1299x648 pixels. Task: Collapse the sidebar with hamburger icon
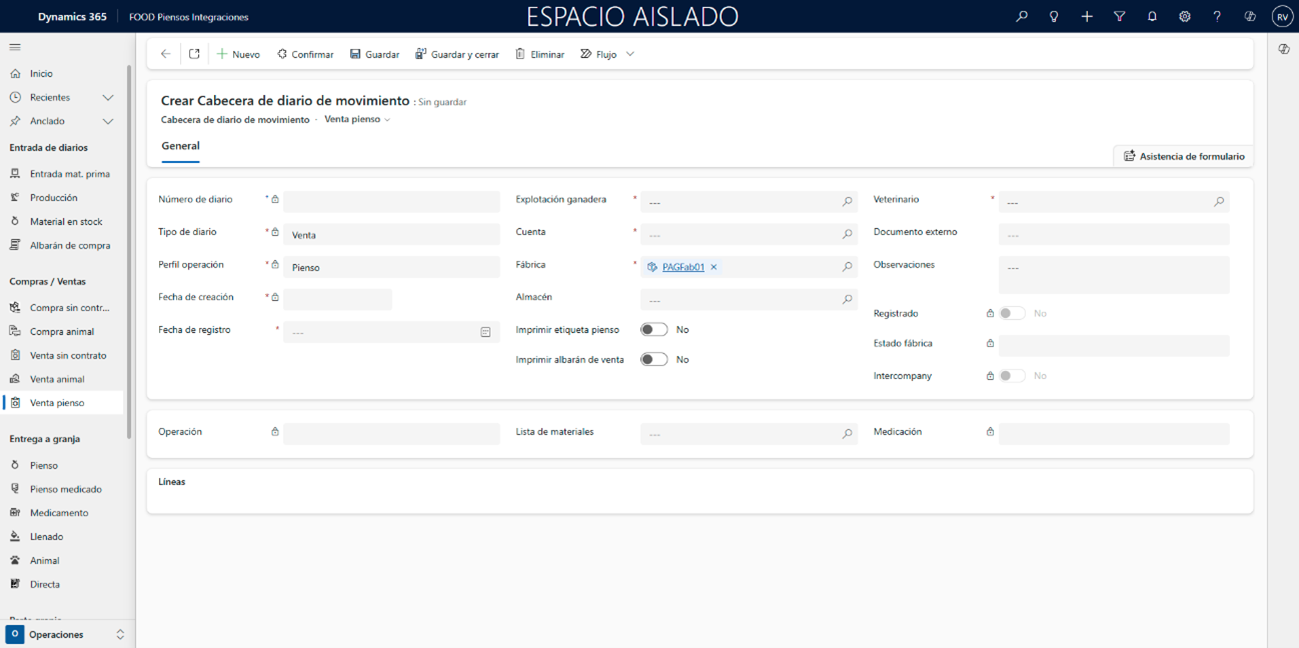pos(15,47)
